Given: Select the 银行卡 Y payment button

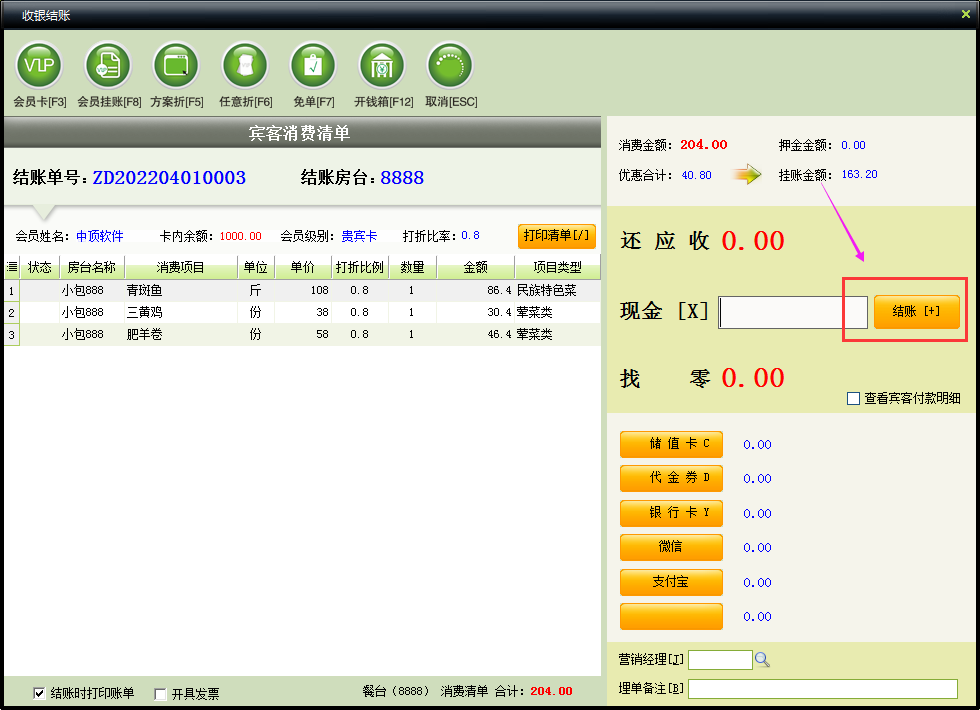Looking at the screenshot, I should pyautogui.click(x=671, y=512).
